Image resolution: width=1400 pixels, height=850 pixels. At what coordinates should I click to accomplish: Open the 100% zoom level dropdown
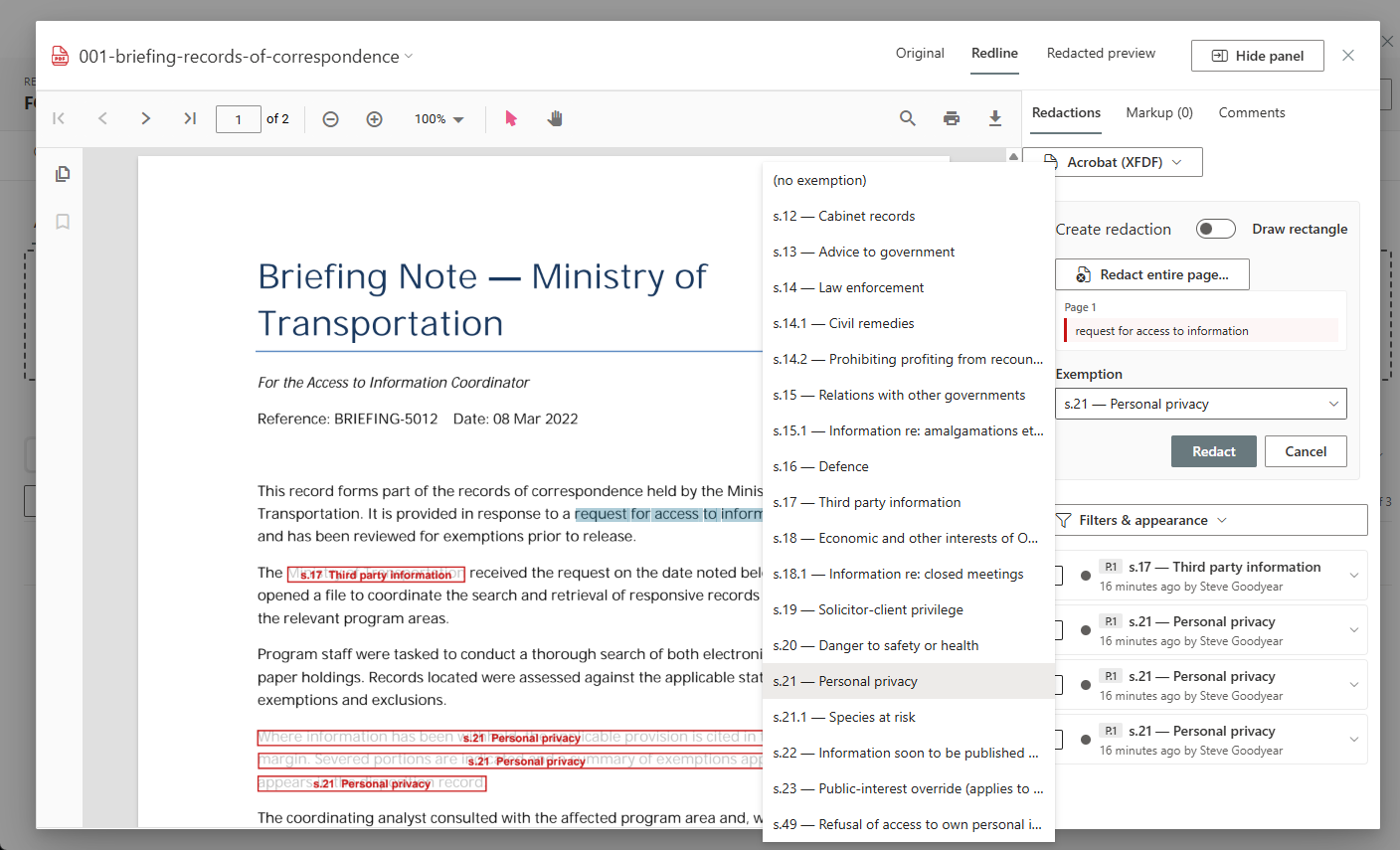439,119
